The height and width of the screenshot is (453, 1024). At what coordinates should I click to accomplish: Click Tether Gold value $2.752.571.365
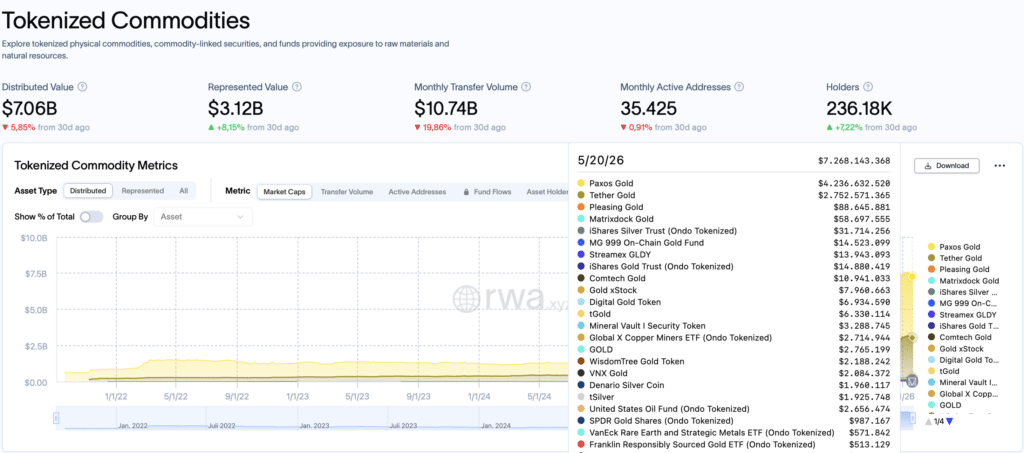click(854, 195)
